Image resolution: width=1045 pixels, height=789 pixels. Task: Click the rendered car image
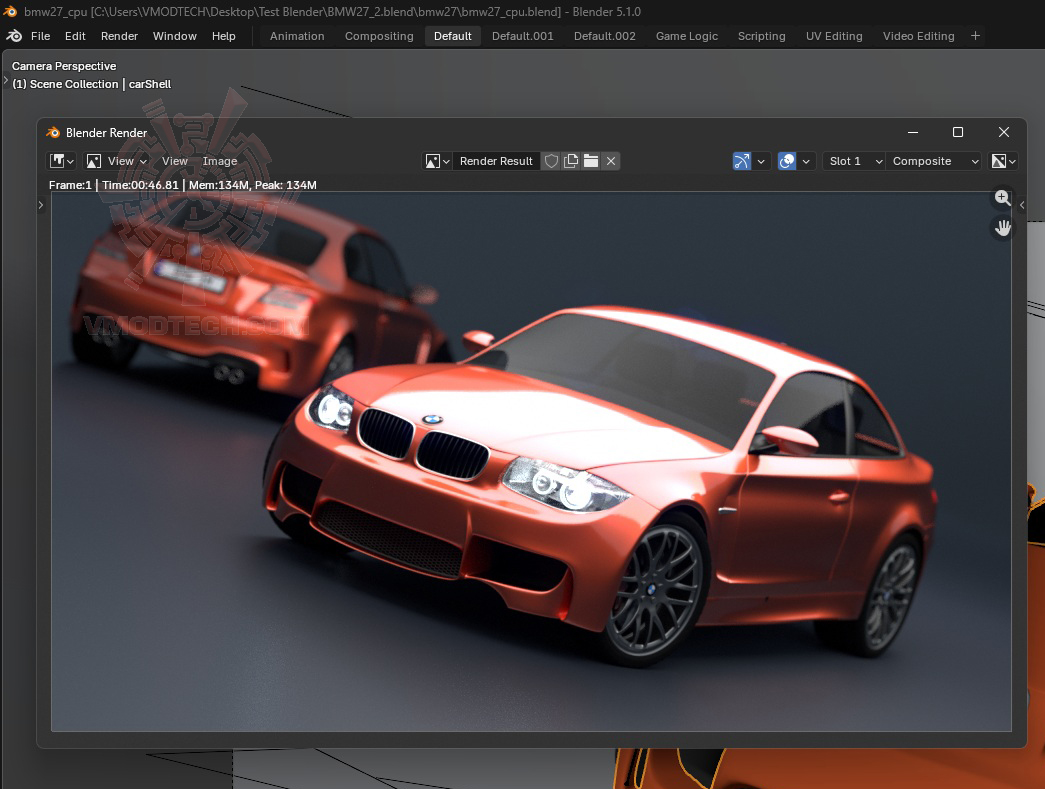(531, 461)
